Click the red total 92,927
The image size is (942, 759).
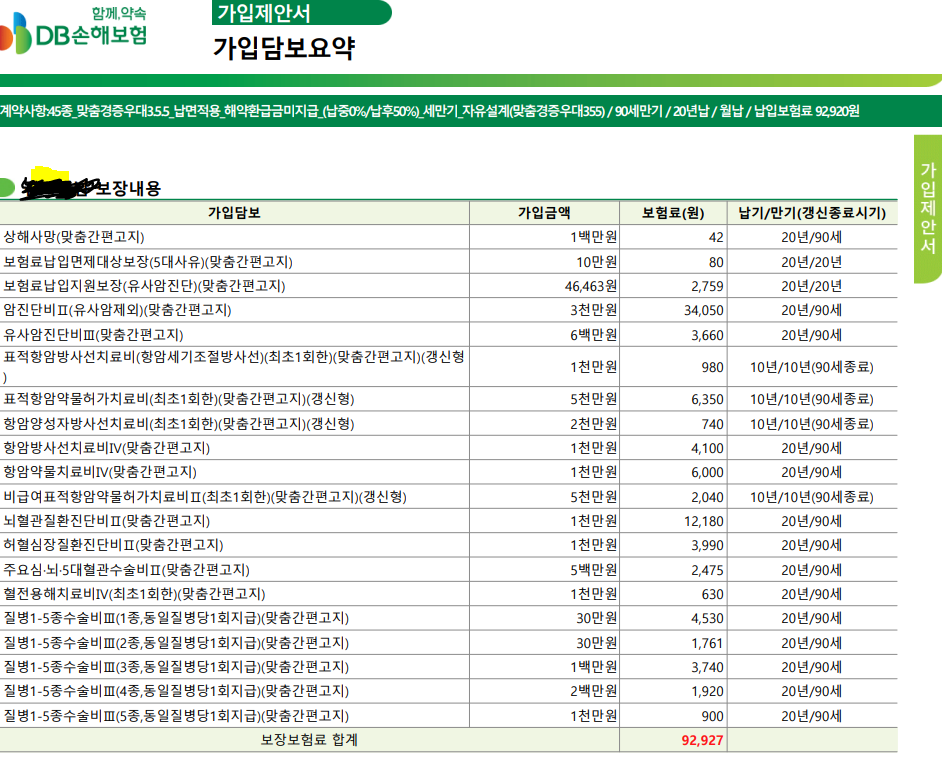[x=702, y=740]
